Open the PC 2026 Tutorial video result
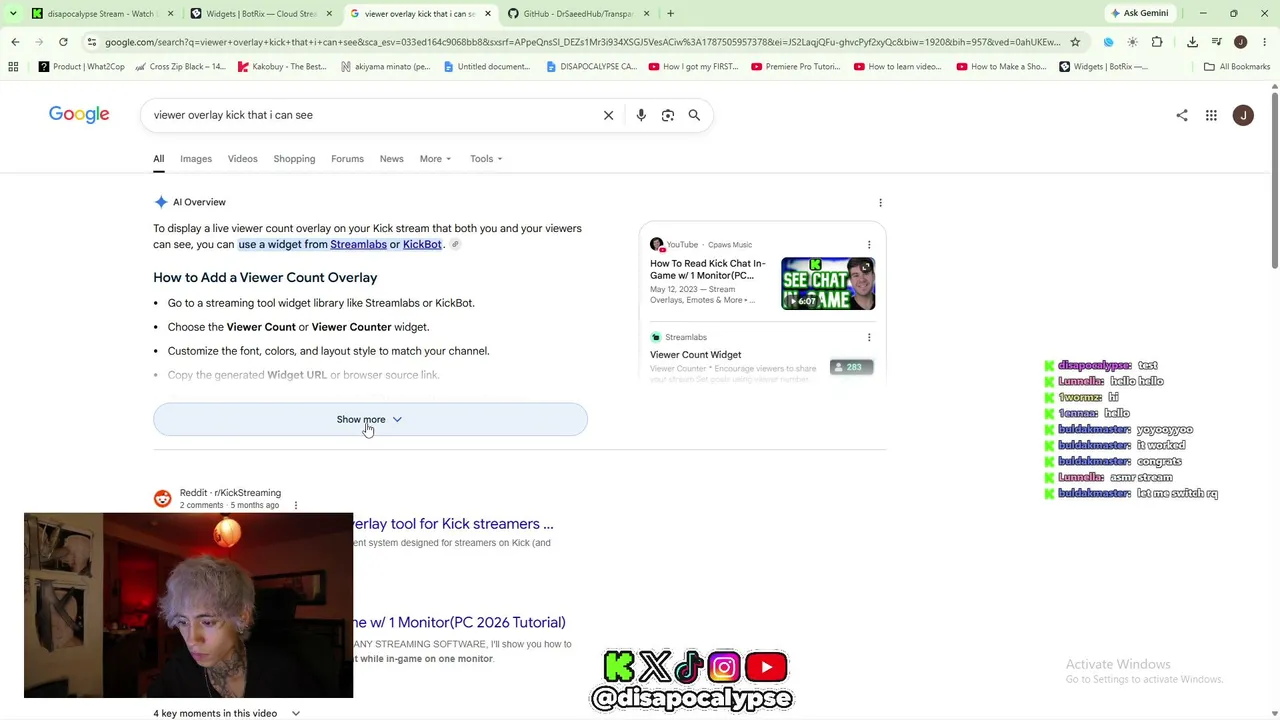This screenshot has width=1280, height=720. click(x=460, y=623)
